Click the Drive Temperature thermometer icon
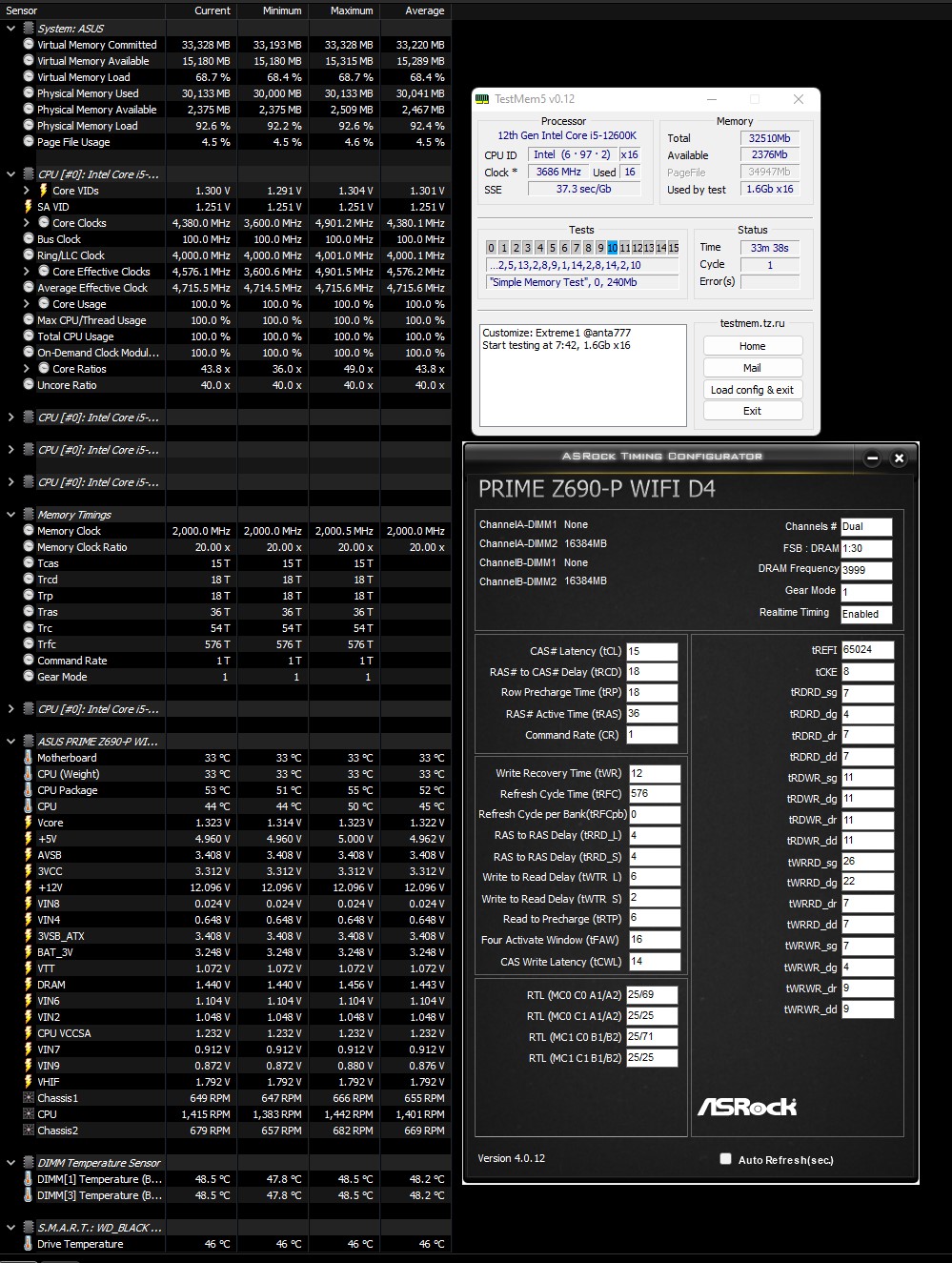The image size is (952, 1263). click(29, 1244)
